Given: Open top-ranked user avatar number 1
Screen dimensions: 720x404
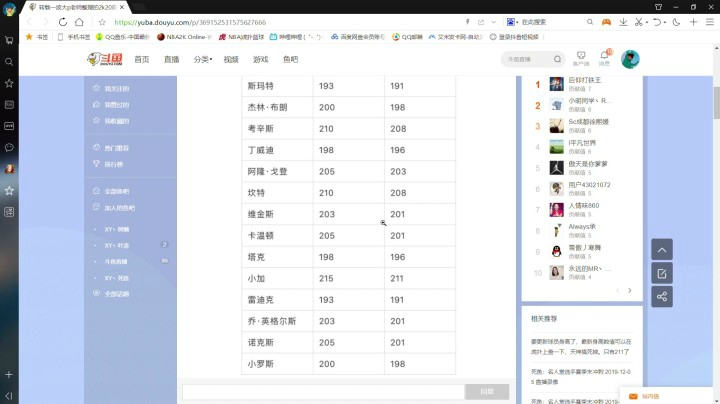Looking at the screenshot, I should tap(557, 84).
